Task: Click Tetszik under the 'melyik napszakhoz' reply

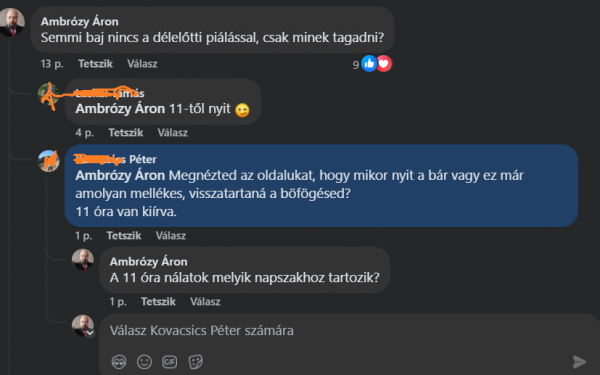Action: tap(158, 302)
